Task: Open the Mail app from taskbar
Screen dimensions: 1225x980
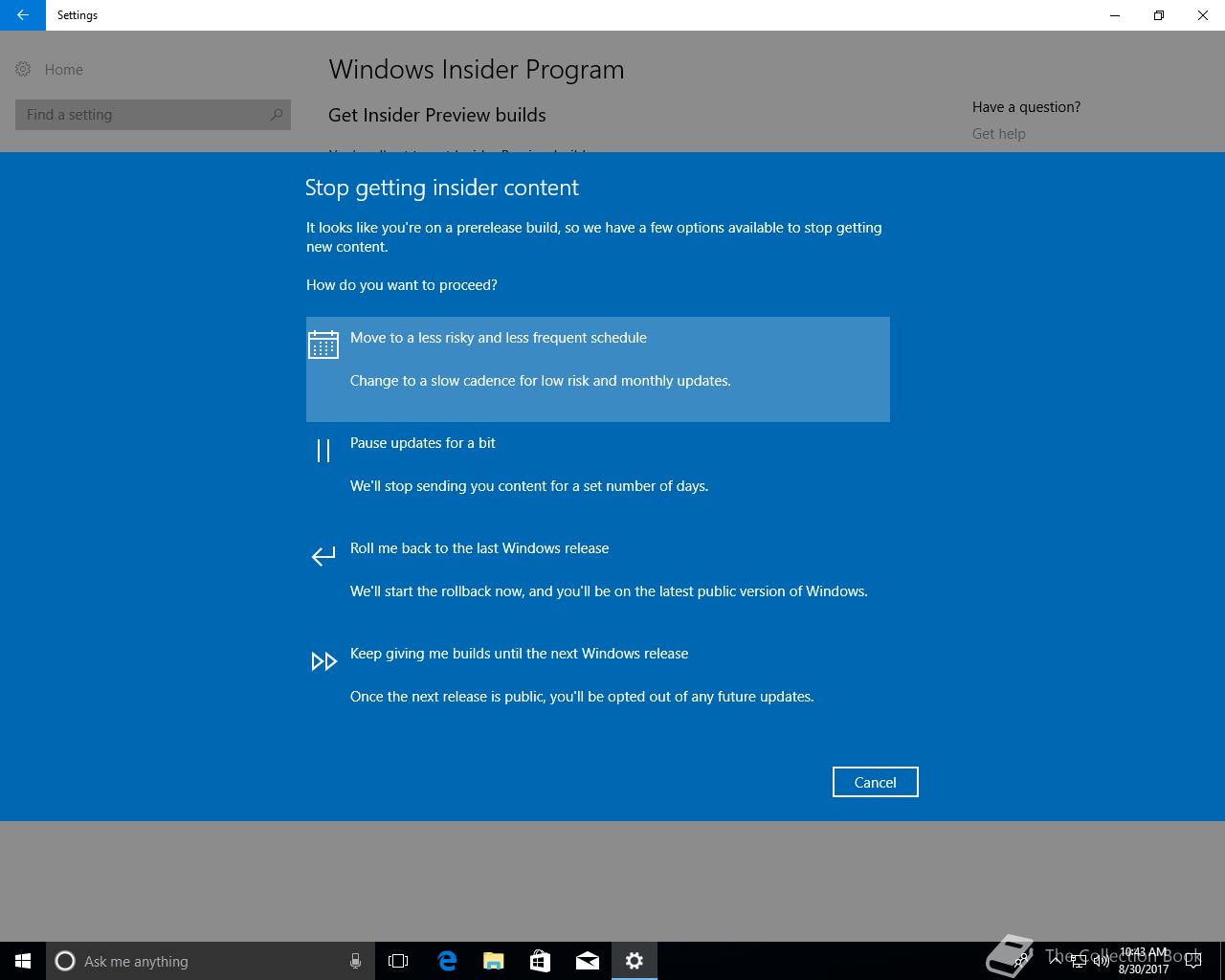Action: (x=587, y=961)
